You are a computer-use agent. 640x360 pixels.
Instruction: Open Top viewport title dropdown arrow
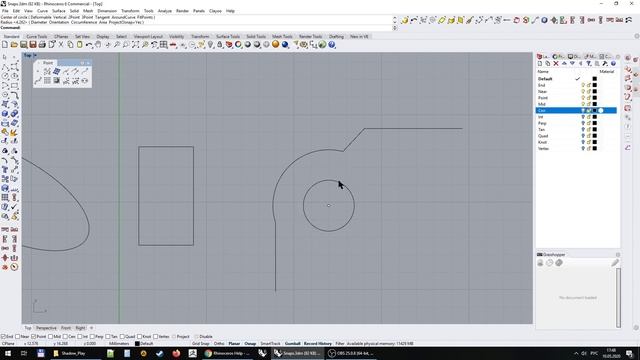pos(35,55)
